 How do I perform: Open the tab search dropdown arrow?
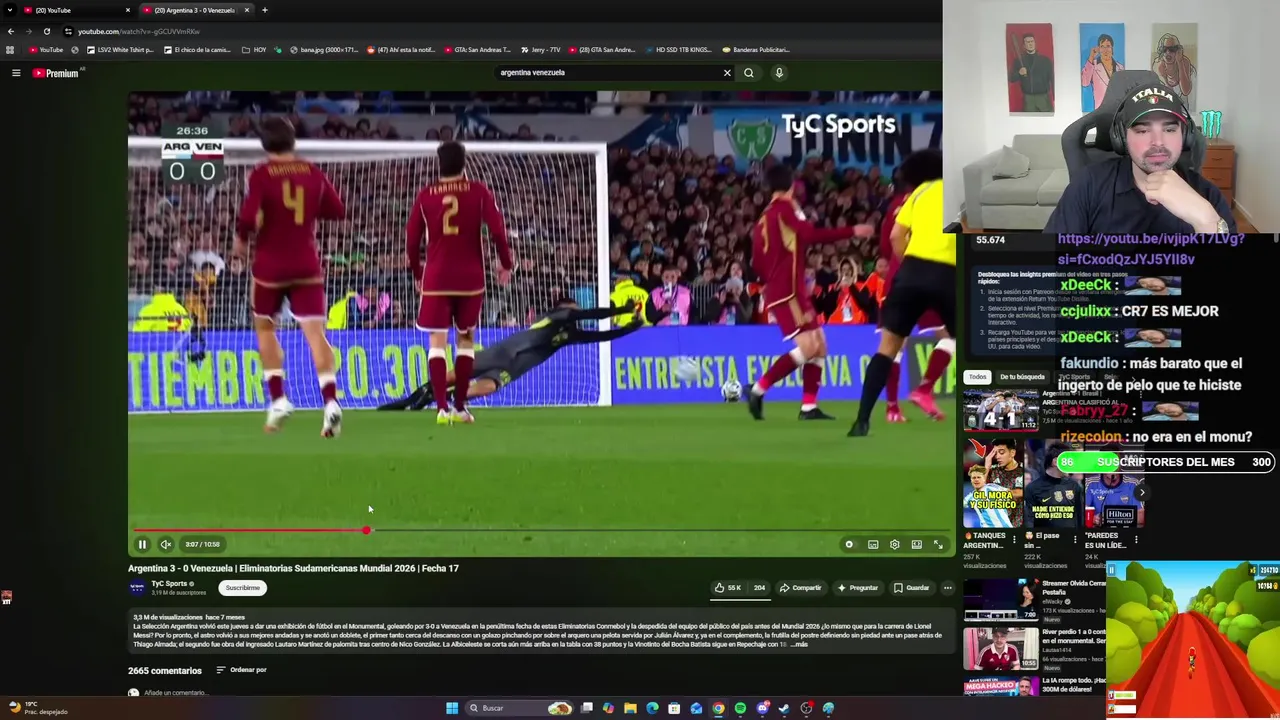(x=8, y=10)
